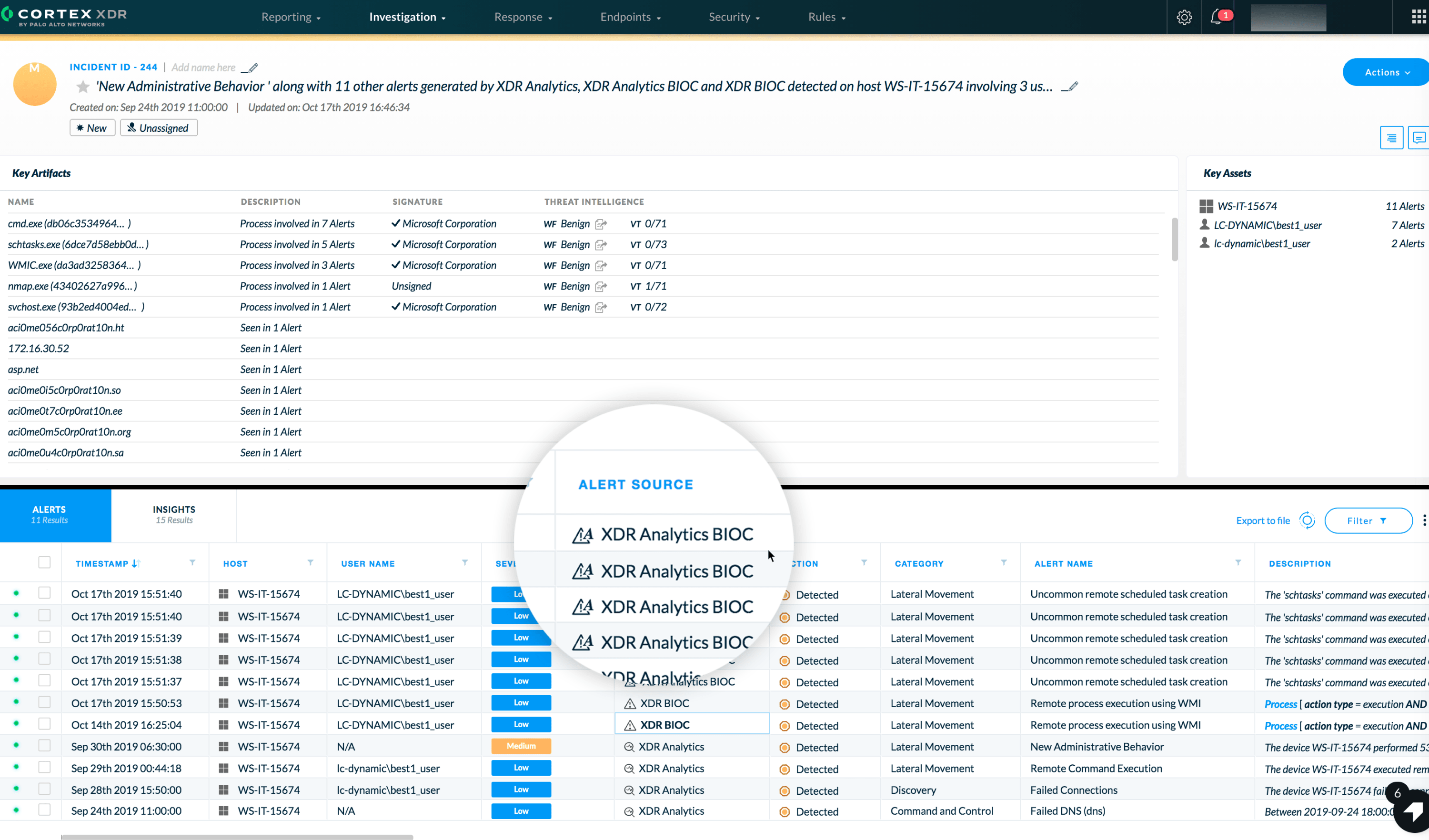Click the Unassigned assignee button
This screenshot has width=1429, height=840.
159,128
